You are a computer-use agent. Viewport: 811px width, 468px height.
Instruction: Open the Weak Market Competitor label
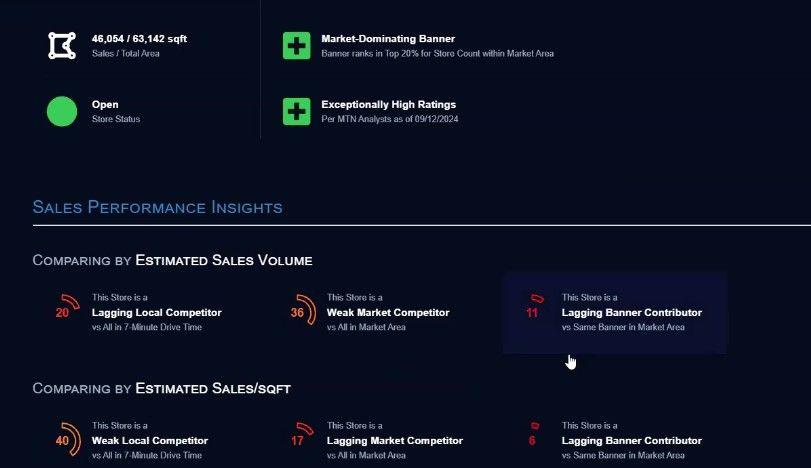point(388,312)
